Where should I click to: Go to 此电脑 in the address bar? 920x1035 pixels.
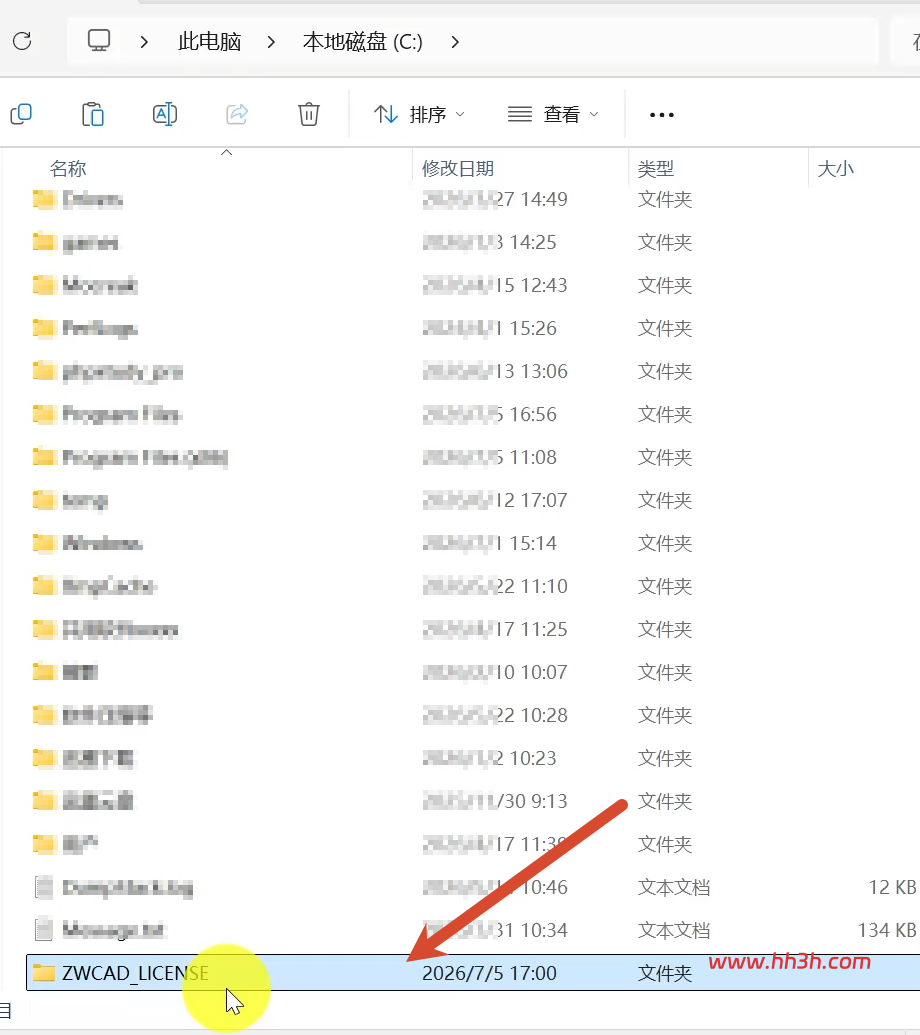(x=210, y=42)
